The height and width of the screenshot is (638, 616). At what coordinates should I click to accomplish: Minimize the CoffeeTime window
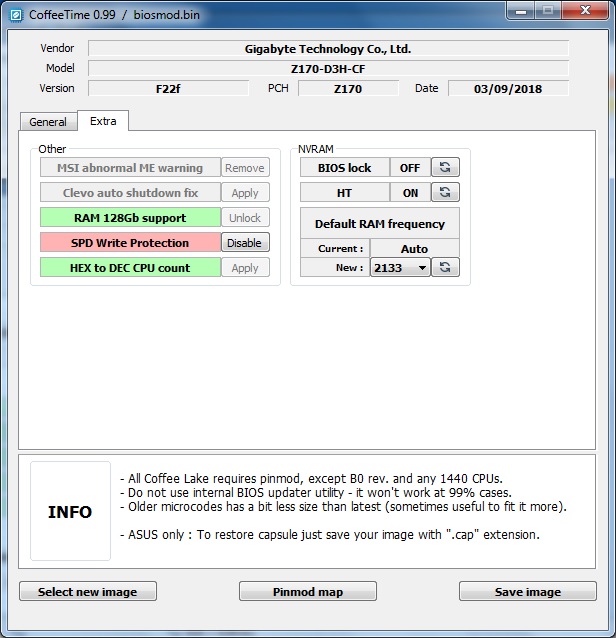521,11
